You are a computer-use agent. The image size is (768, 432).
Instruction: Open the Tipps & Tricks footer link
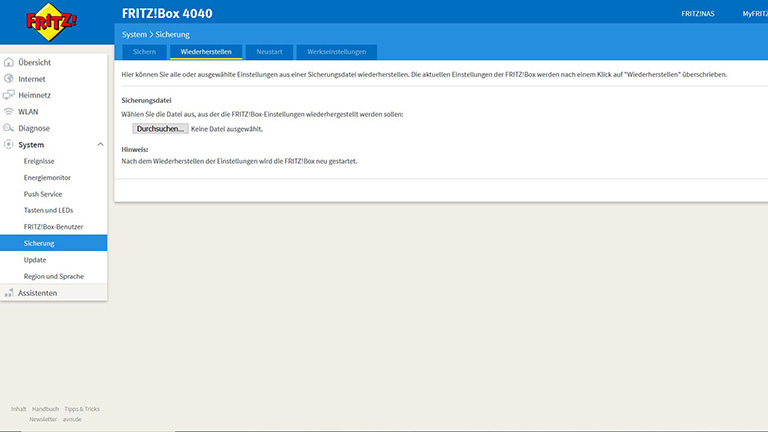[82, 409]
